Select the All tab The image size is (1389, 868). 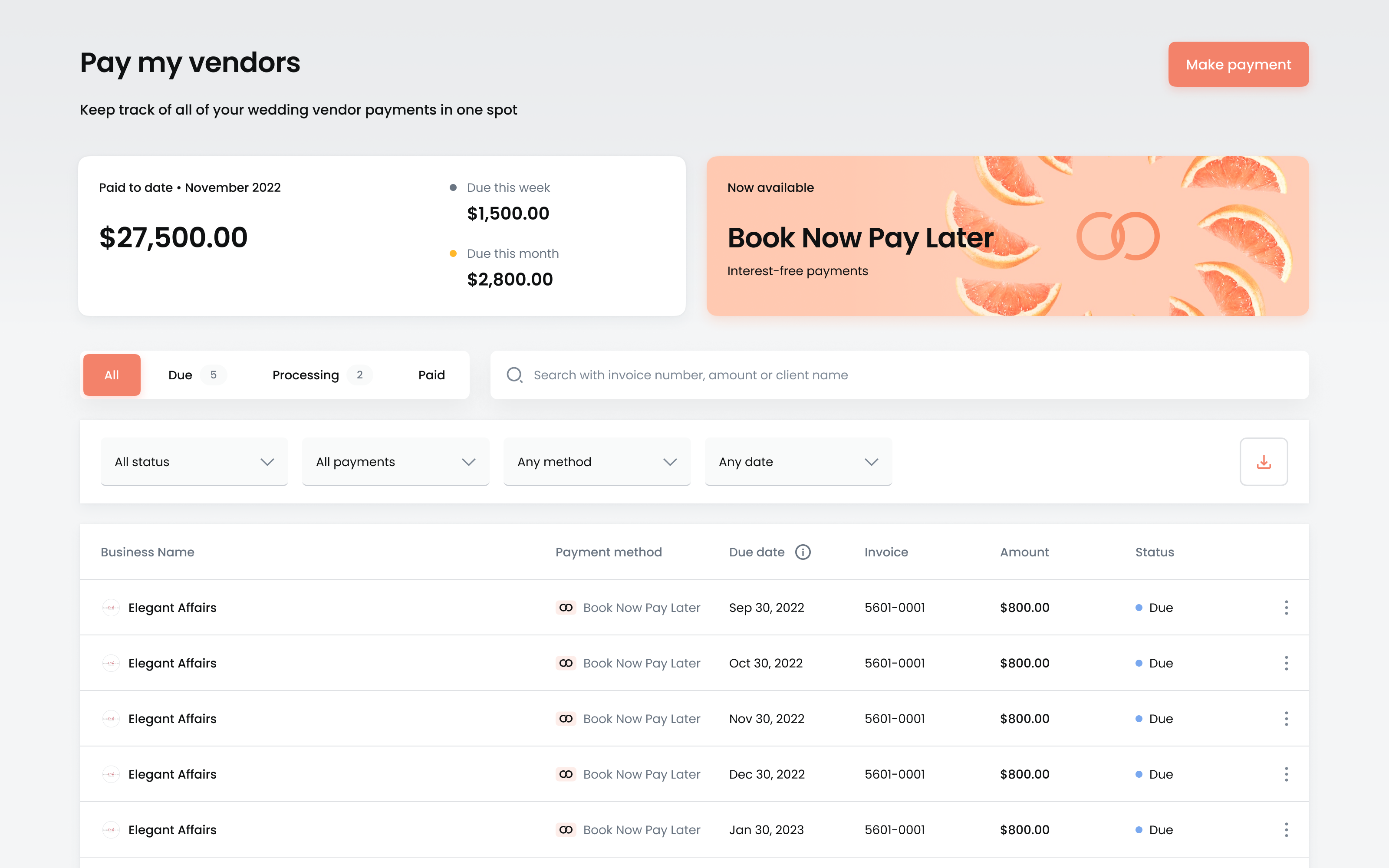pos(112,375)
